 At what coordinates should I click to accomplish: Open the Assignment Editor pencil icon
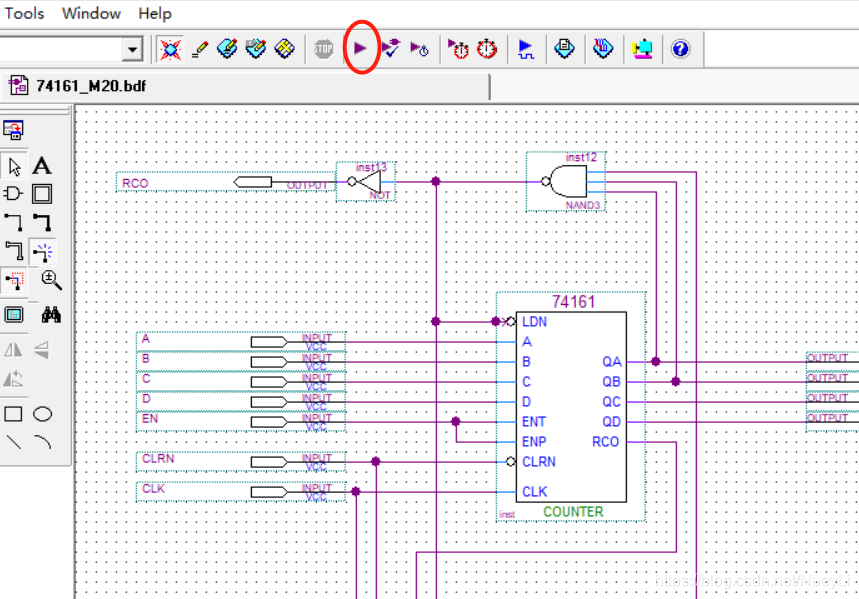pos(200,49)
